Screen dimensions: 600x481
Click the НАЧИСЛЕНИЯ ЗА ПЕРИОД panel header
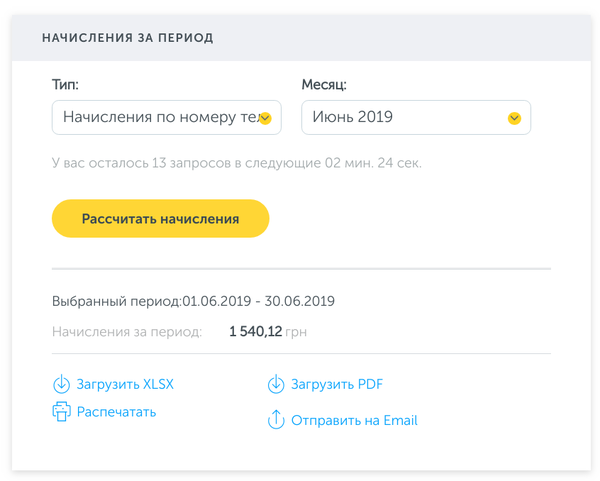coord(128,38)
